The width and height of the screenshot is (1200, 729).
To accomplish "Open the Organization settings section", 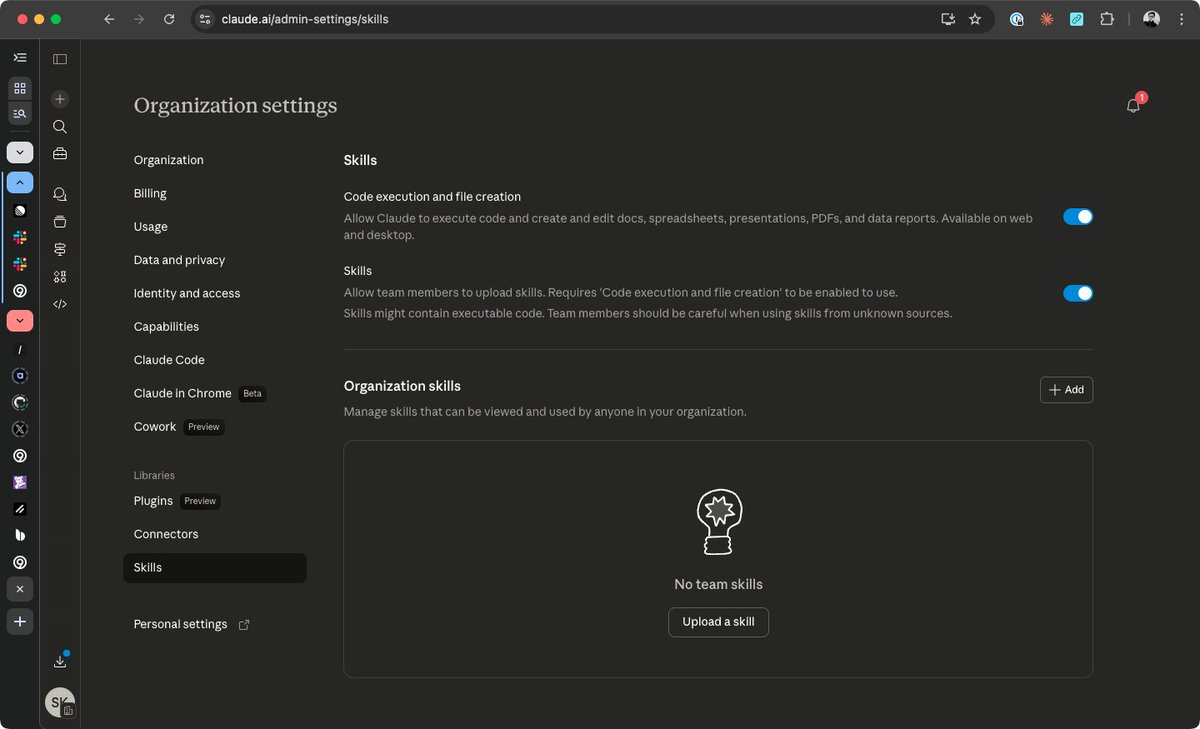I will [169, 160].
